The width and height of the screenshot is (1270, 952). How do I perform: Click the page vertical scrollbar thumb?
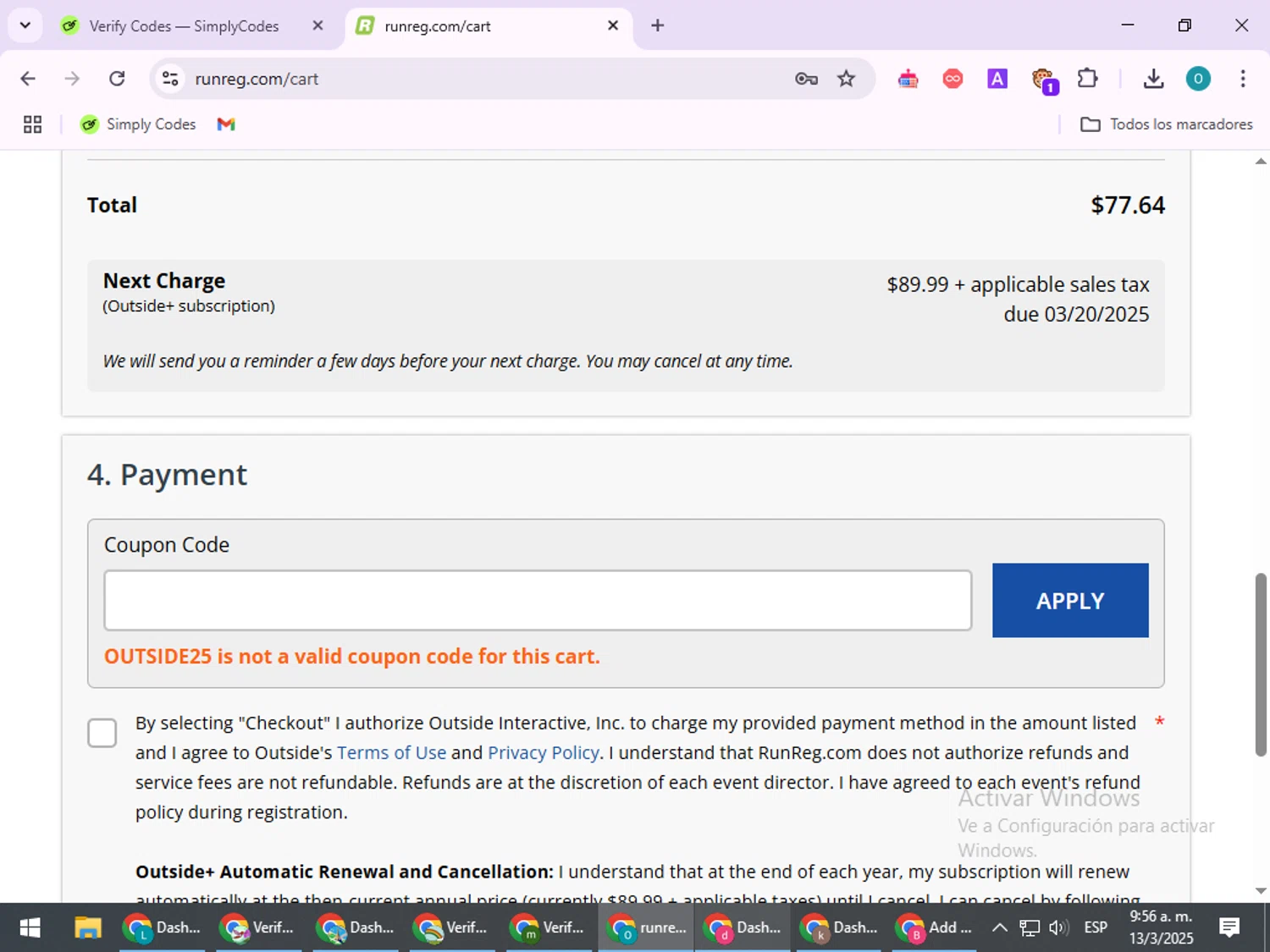(1261, 664)
